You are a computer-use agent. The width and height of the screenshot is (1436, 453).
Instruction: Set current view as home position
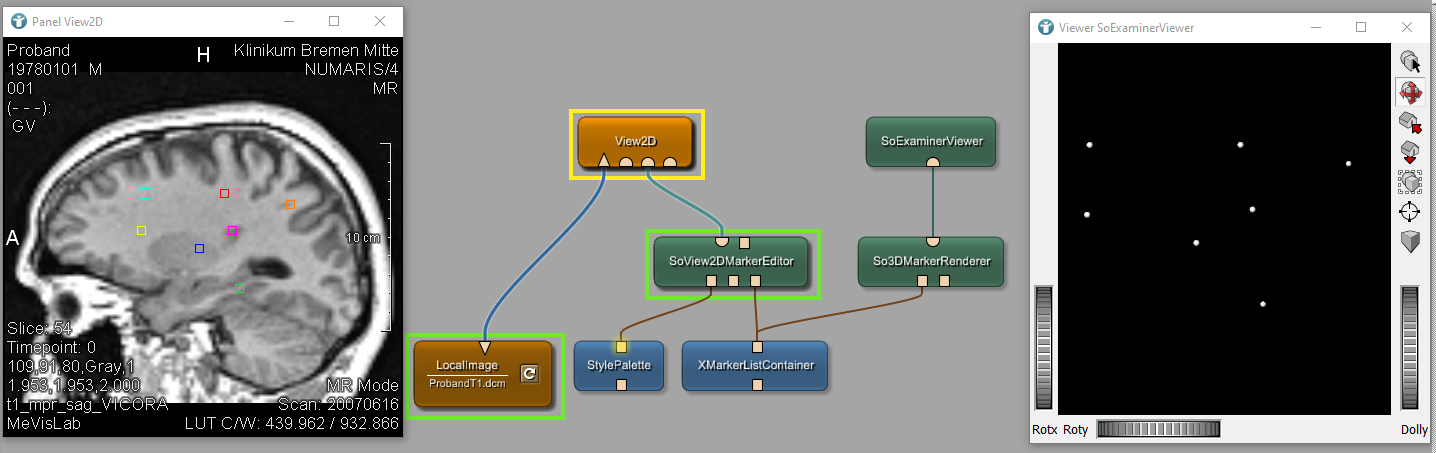click(x=1410, y=152)
